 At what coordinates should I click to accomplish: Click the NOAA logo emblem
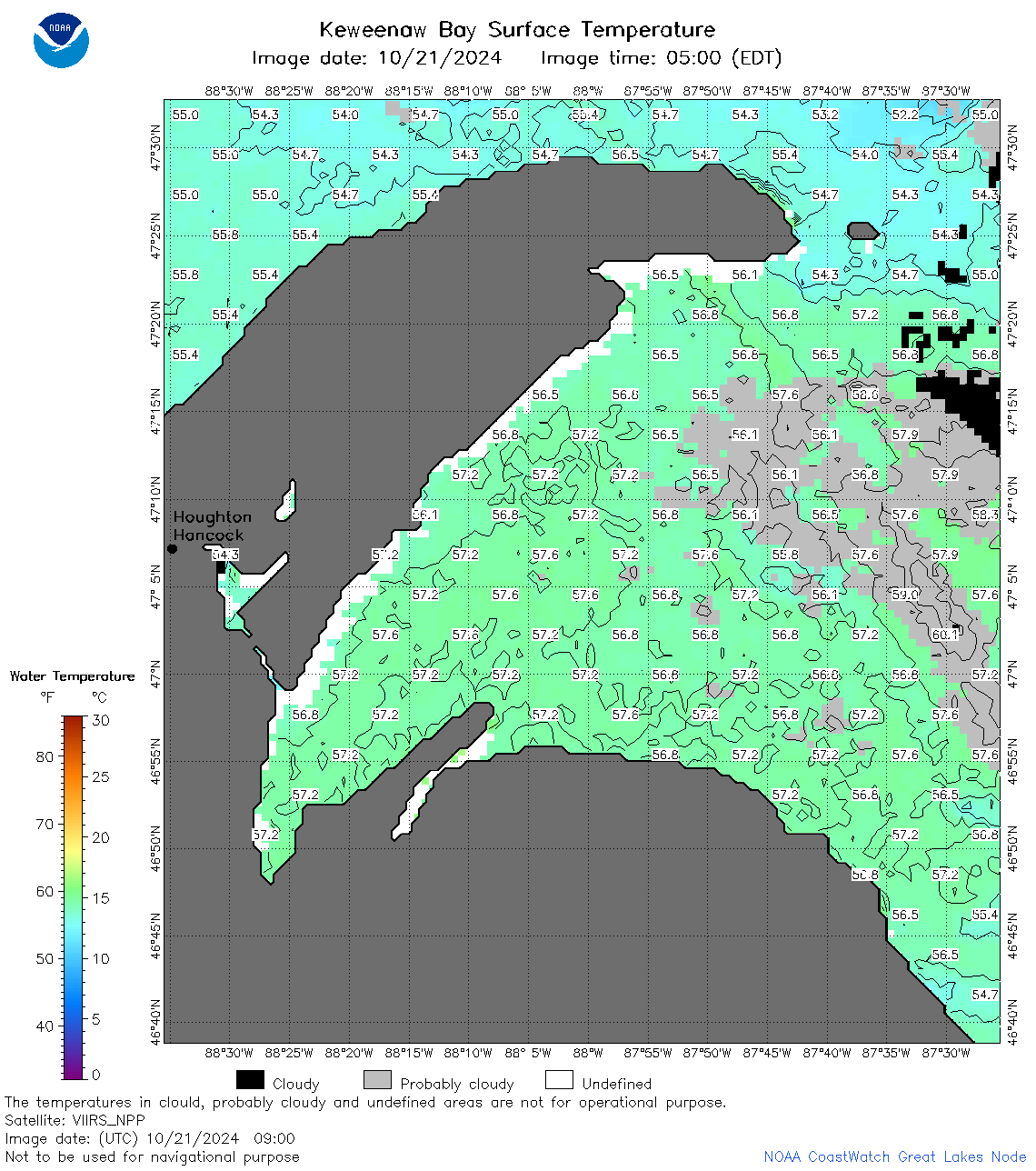click(x=61, y=41)
